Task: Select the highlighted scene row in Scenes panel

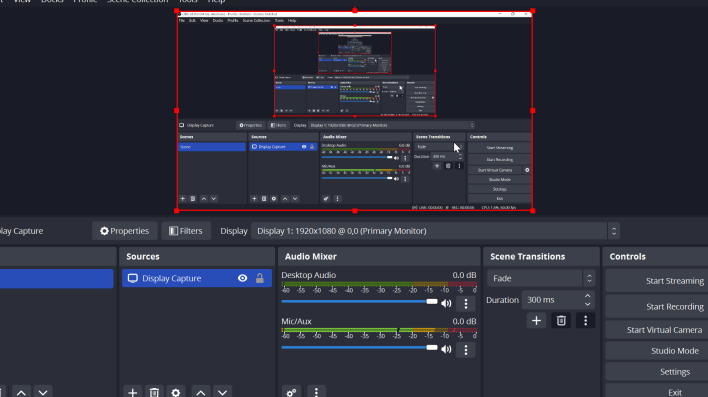Action: (x=56, y=278)
